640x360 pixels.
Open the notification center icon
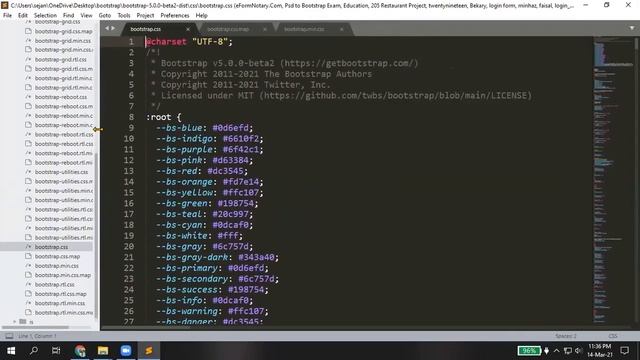coord(624,351)
